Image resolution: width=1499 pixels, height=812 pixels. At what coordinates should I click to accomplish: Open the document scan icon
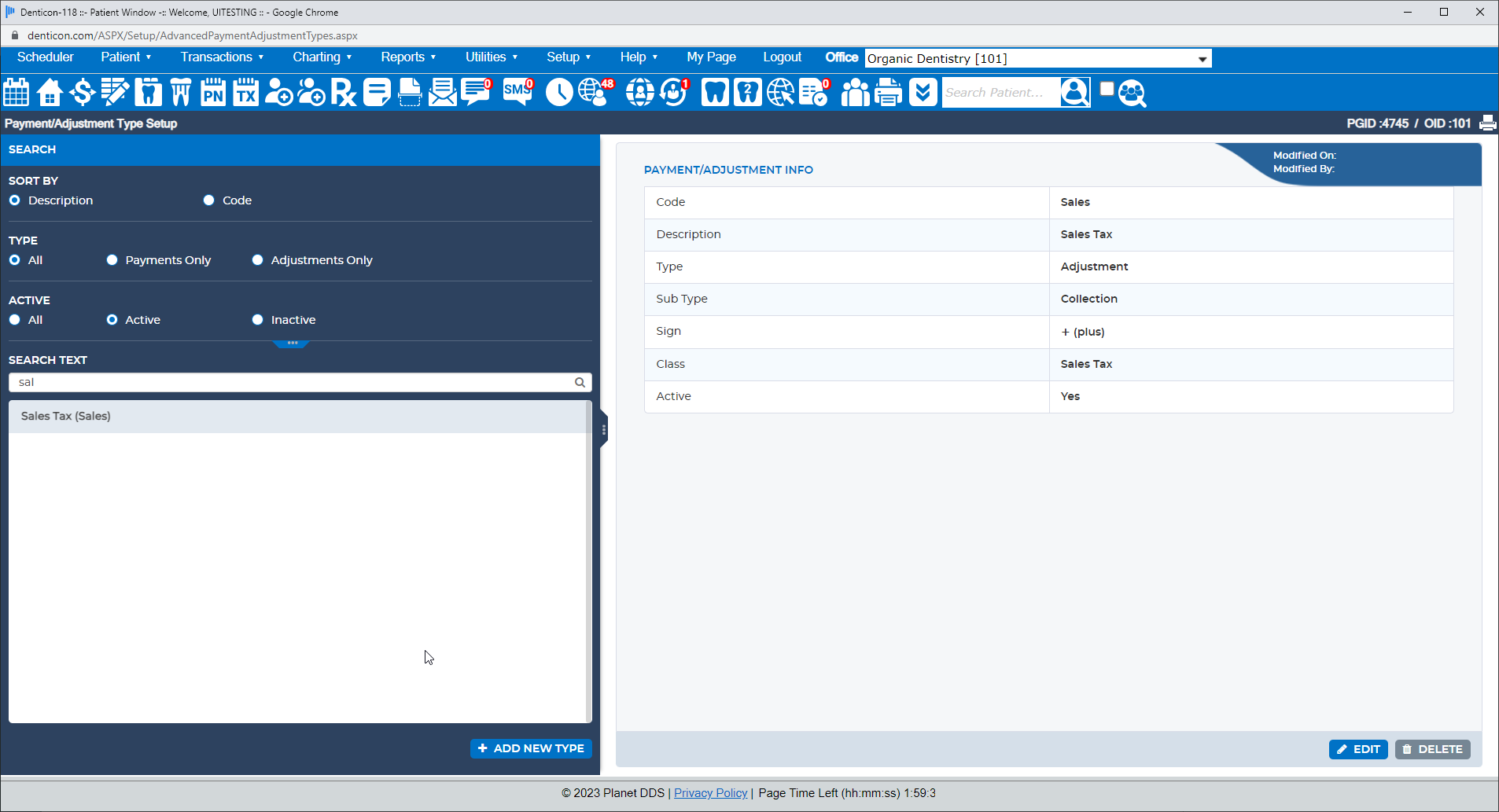(410, 92)
